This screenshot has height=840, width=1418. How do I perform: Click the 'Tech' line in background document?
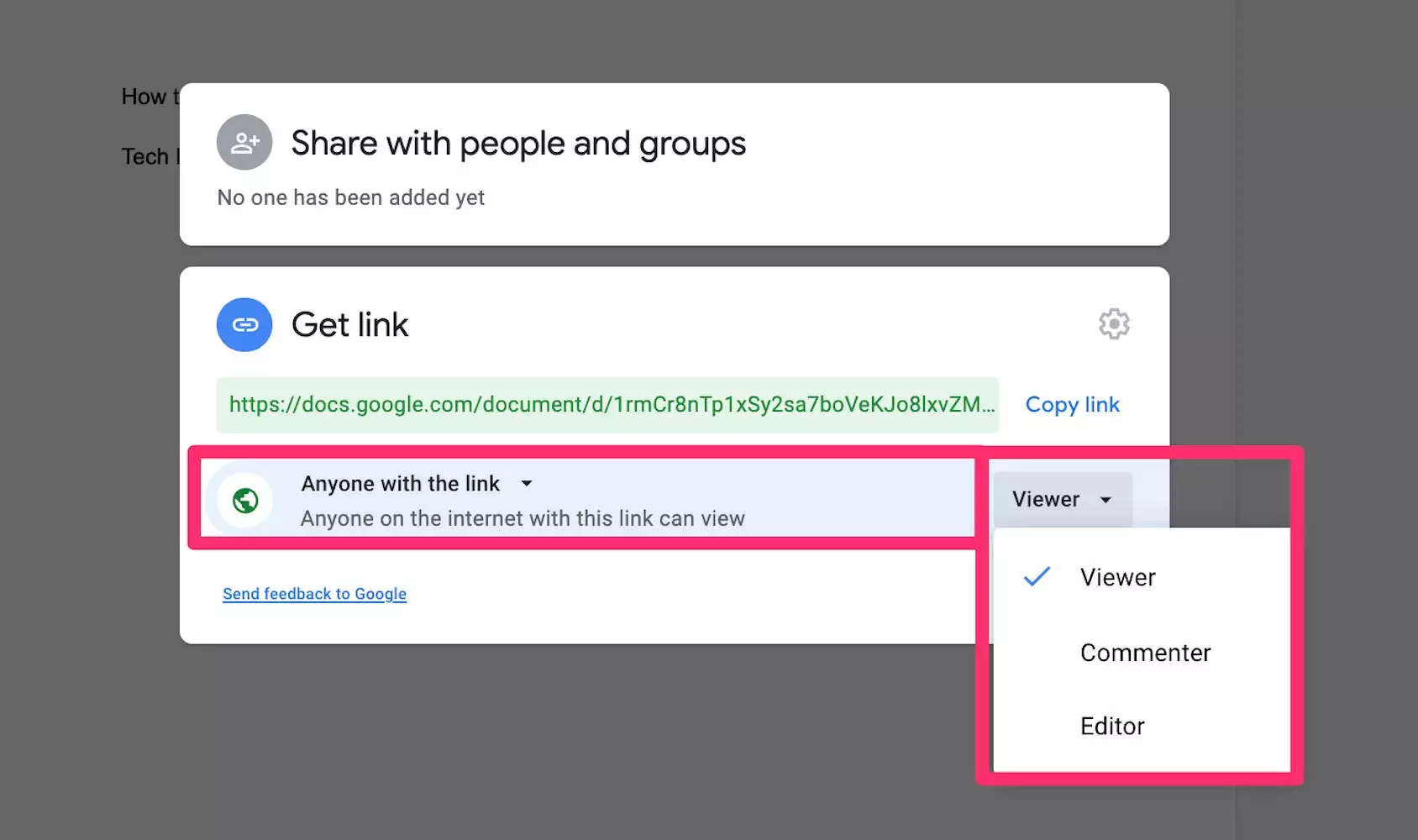point(146,156)
